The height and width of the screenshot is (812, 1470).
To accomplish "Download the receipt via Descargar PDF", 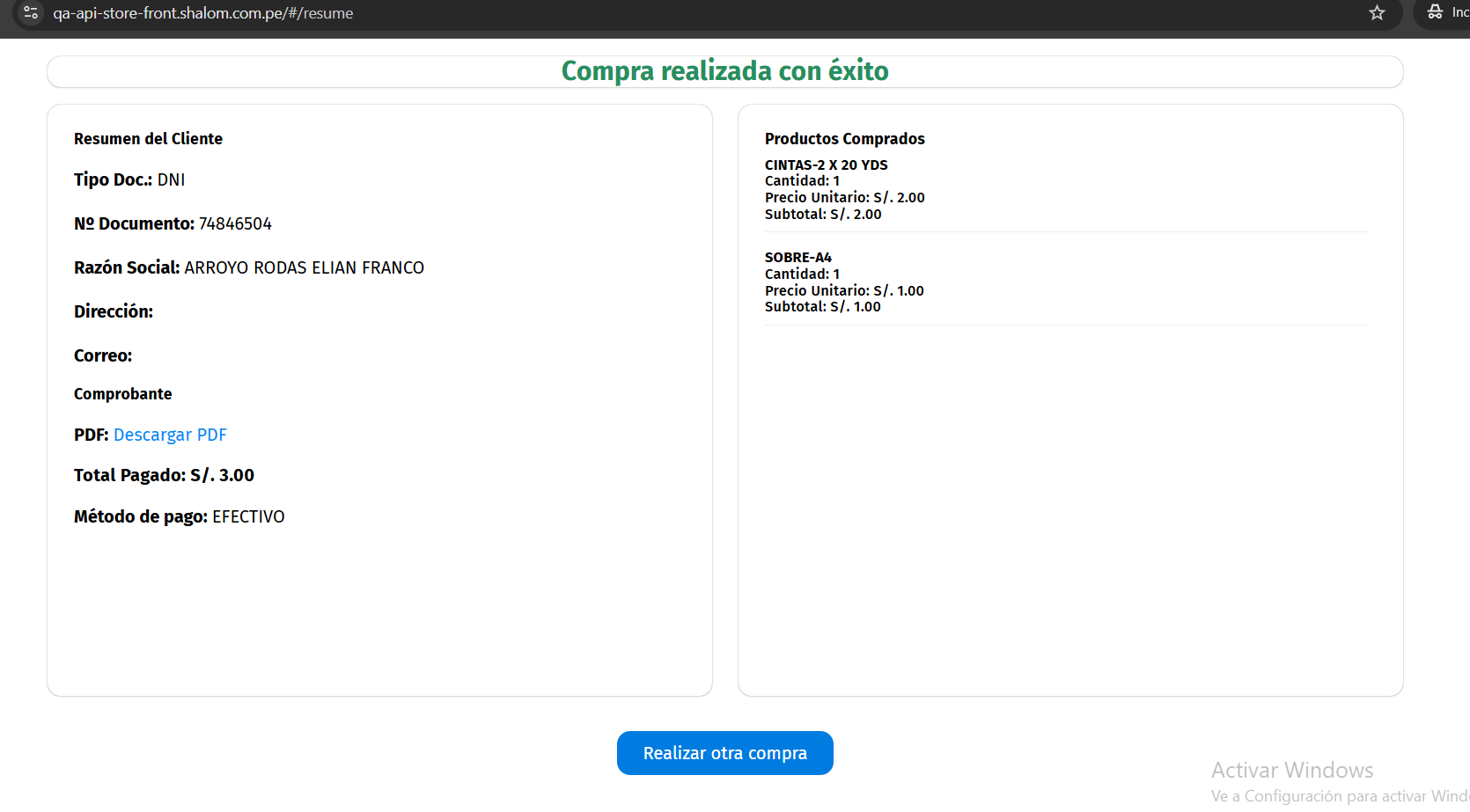I will (170, 435).
